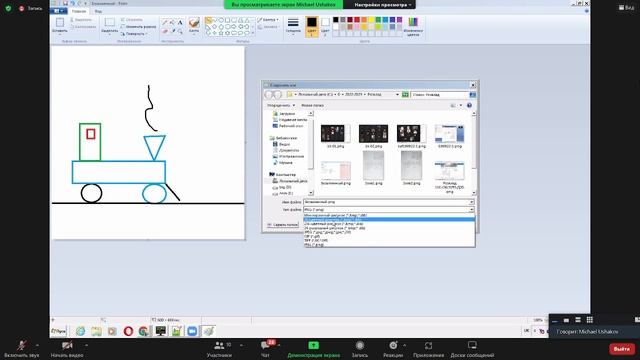The width and height of the screenshot is (640, 360).
Task: Open Доски сообщений whiteboards button
Action: (x=472, y=349)
